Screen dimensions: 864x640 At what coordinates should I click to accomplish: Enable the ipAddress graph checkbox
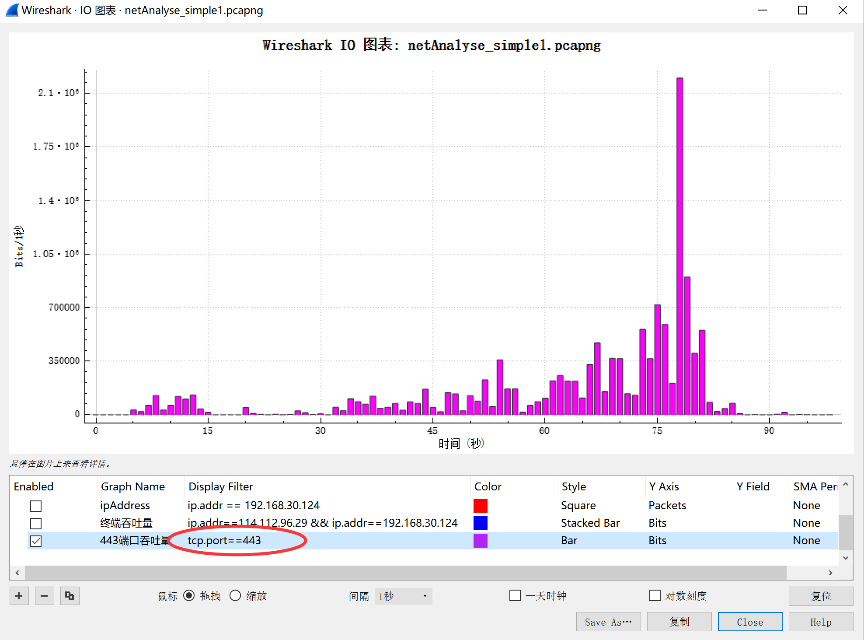pos(36,505)
